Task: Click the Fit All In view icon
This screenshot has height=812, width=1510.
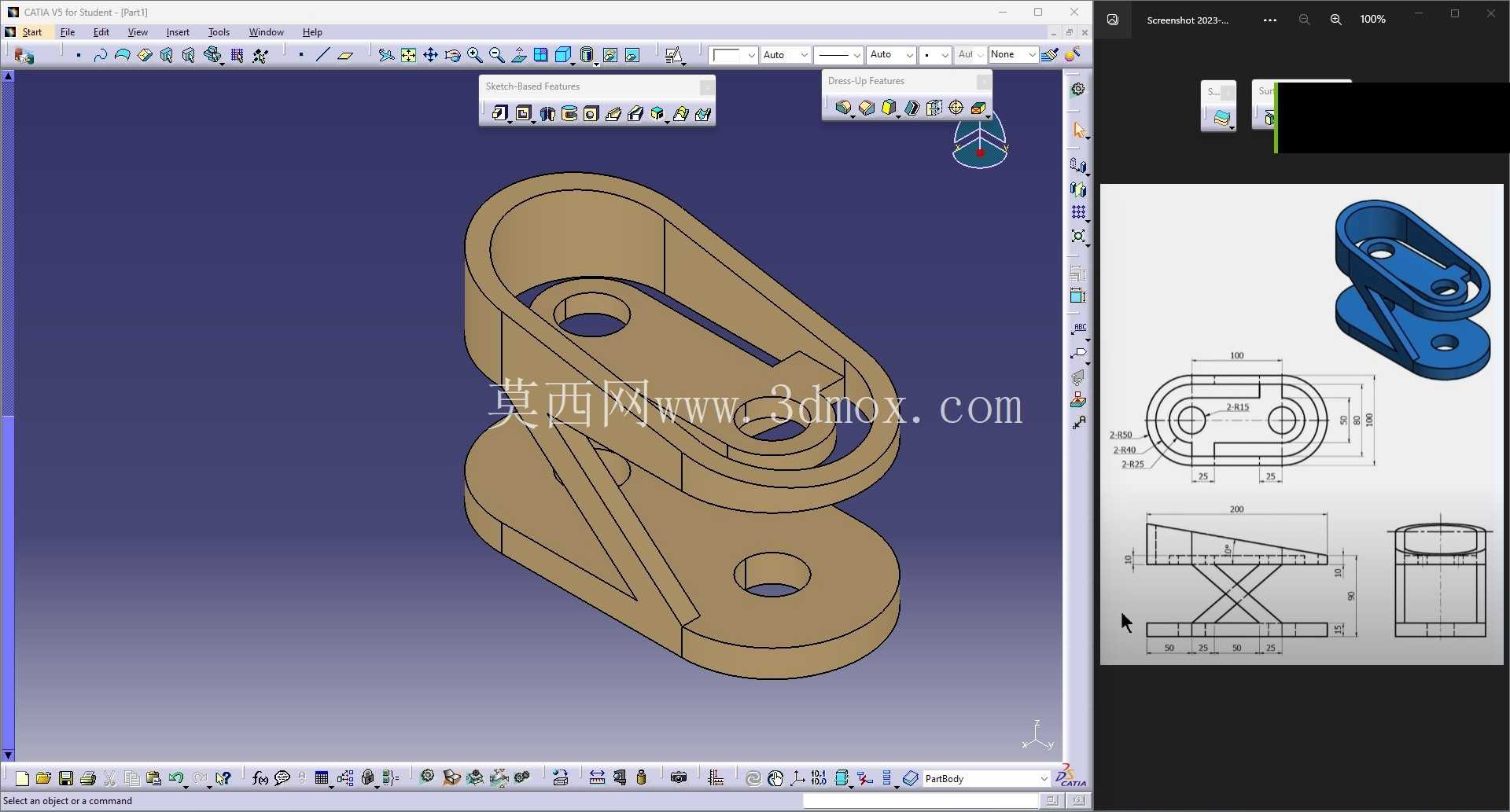Action: click(x=408, y=55)
